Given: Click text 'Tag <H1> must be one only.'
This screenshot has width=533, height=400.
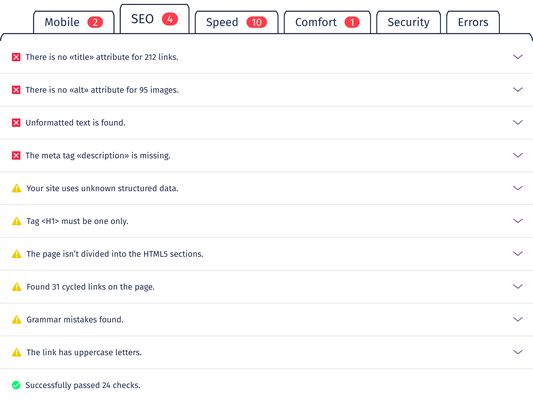Looking at the screenshot, I should (78, 221).
